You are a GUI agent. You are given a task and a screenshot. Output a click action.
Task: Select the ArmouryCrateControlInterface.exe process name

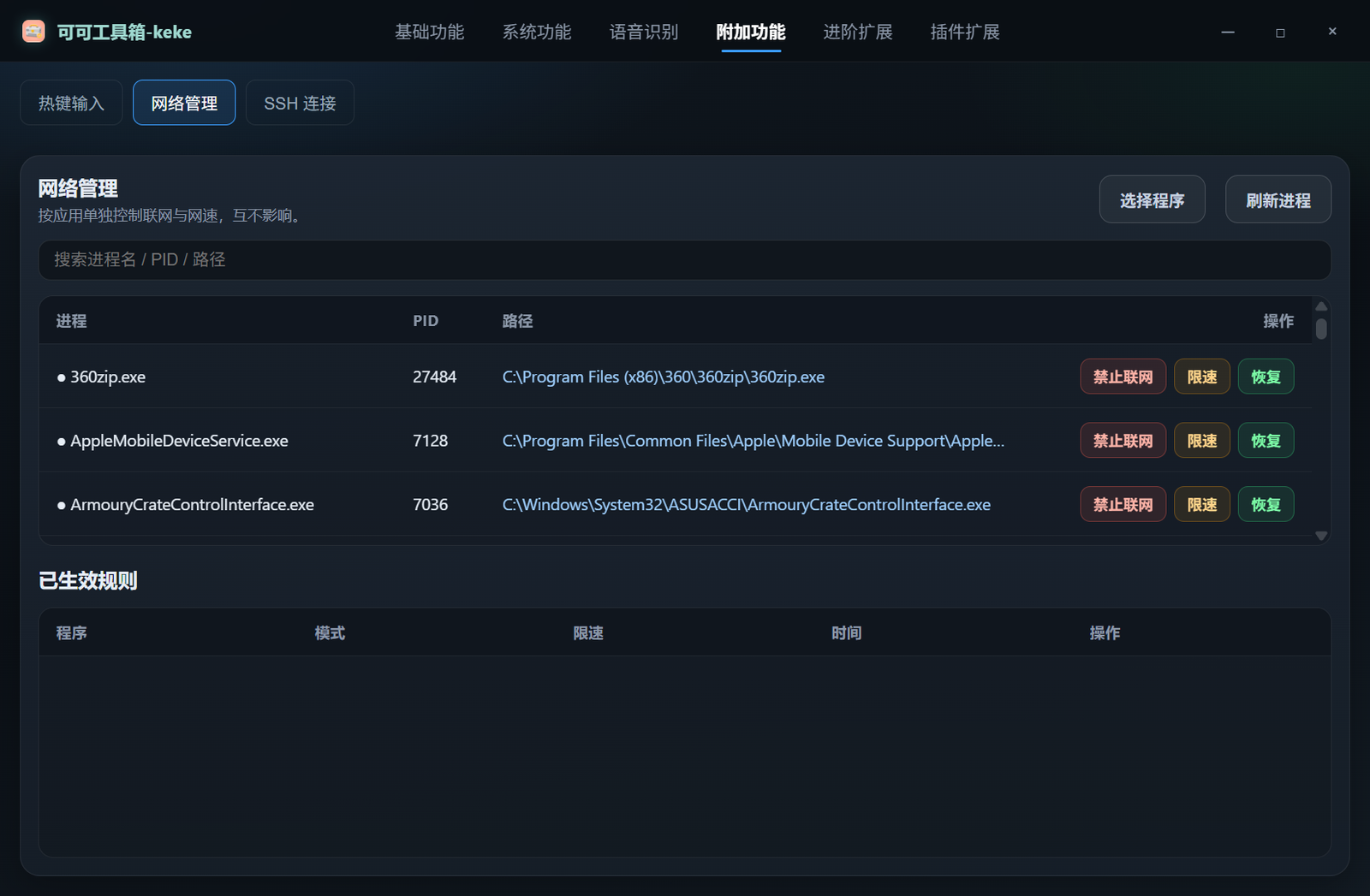pyautogui.click(x=192, y=505)
